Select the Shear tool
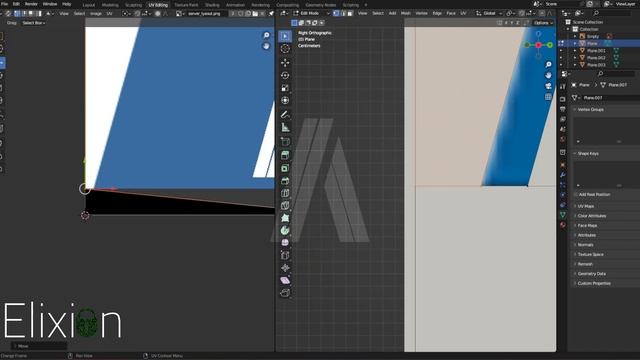640x360 pixels. (x=285, y=280)
